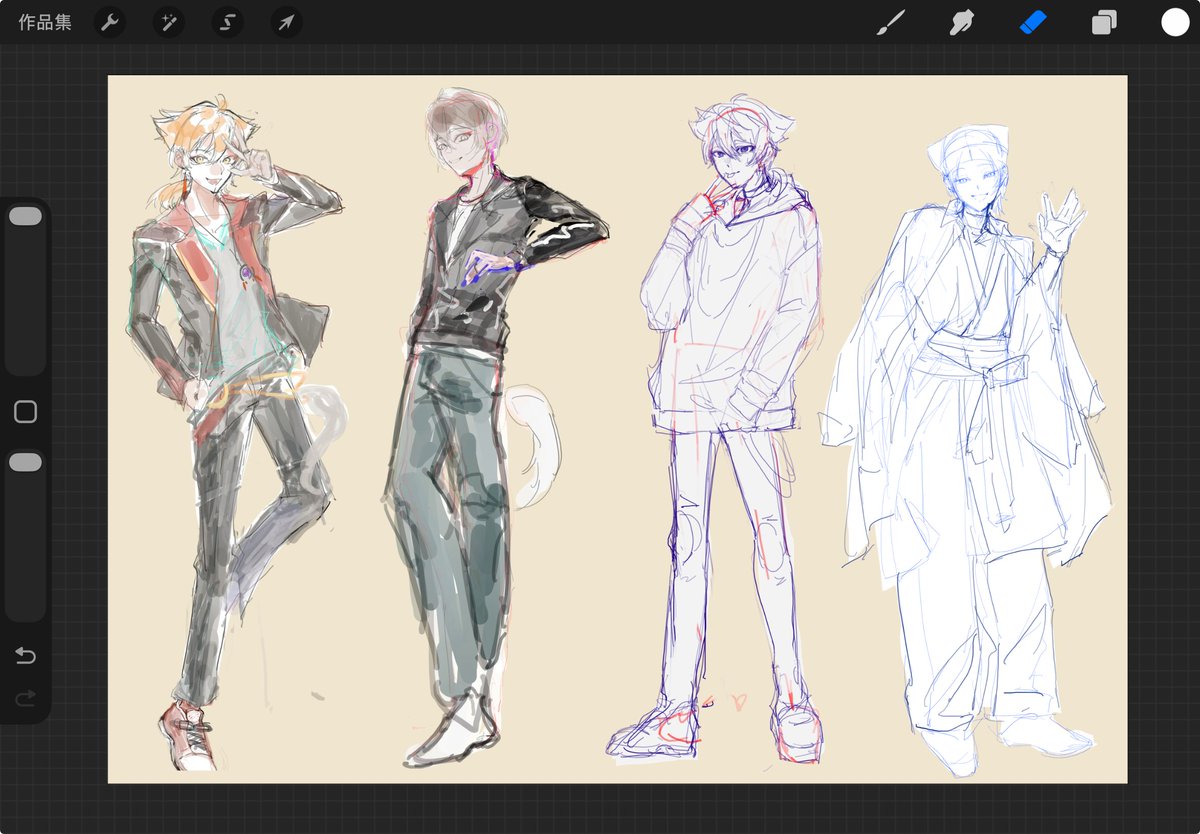Open the Layers panel
Screen dimensions: 1200x834
(1104, 22)
